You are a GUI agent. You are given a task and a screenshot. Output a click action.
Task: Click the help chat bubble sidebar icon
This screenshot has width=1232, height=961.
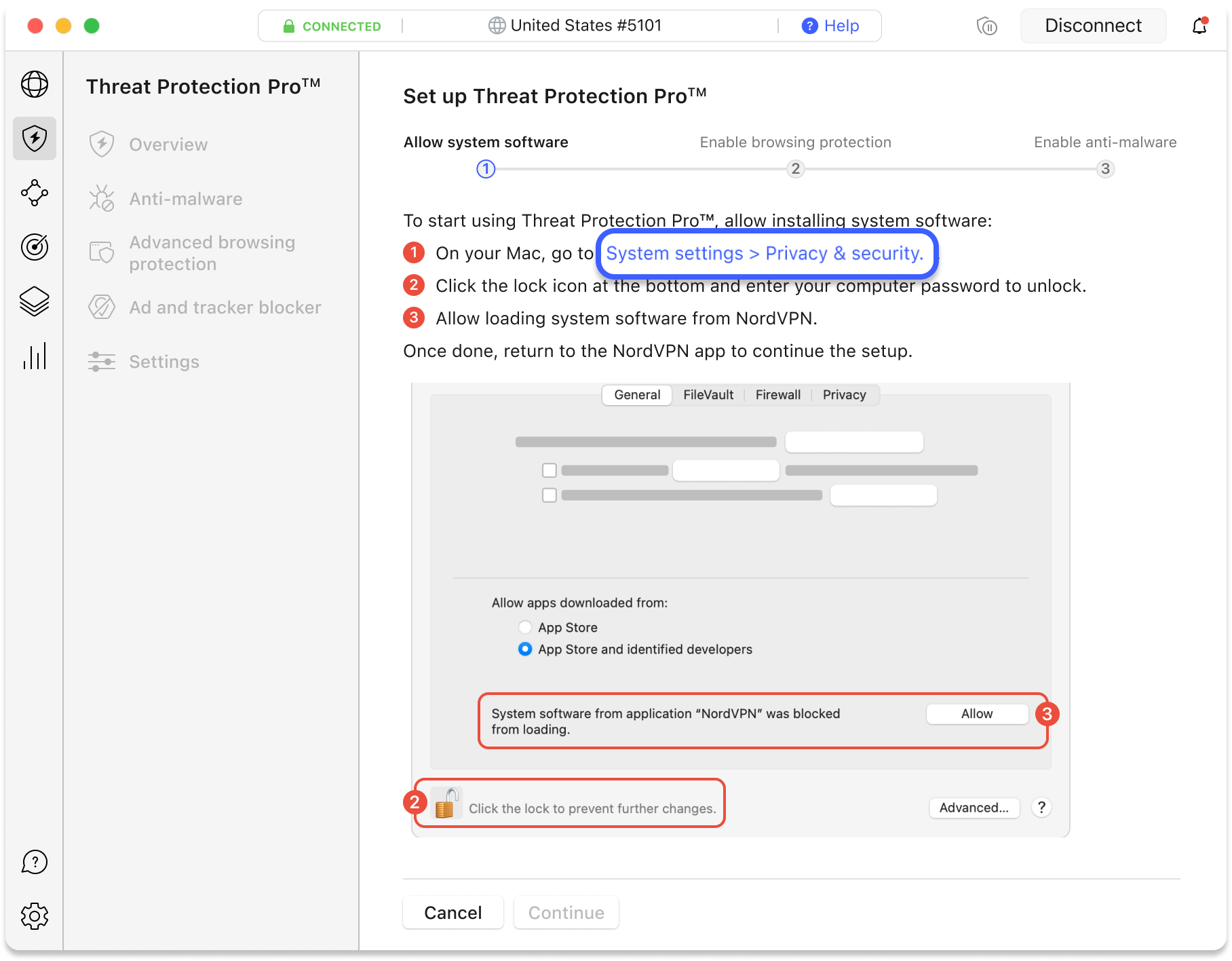pos(35,862)
